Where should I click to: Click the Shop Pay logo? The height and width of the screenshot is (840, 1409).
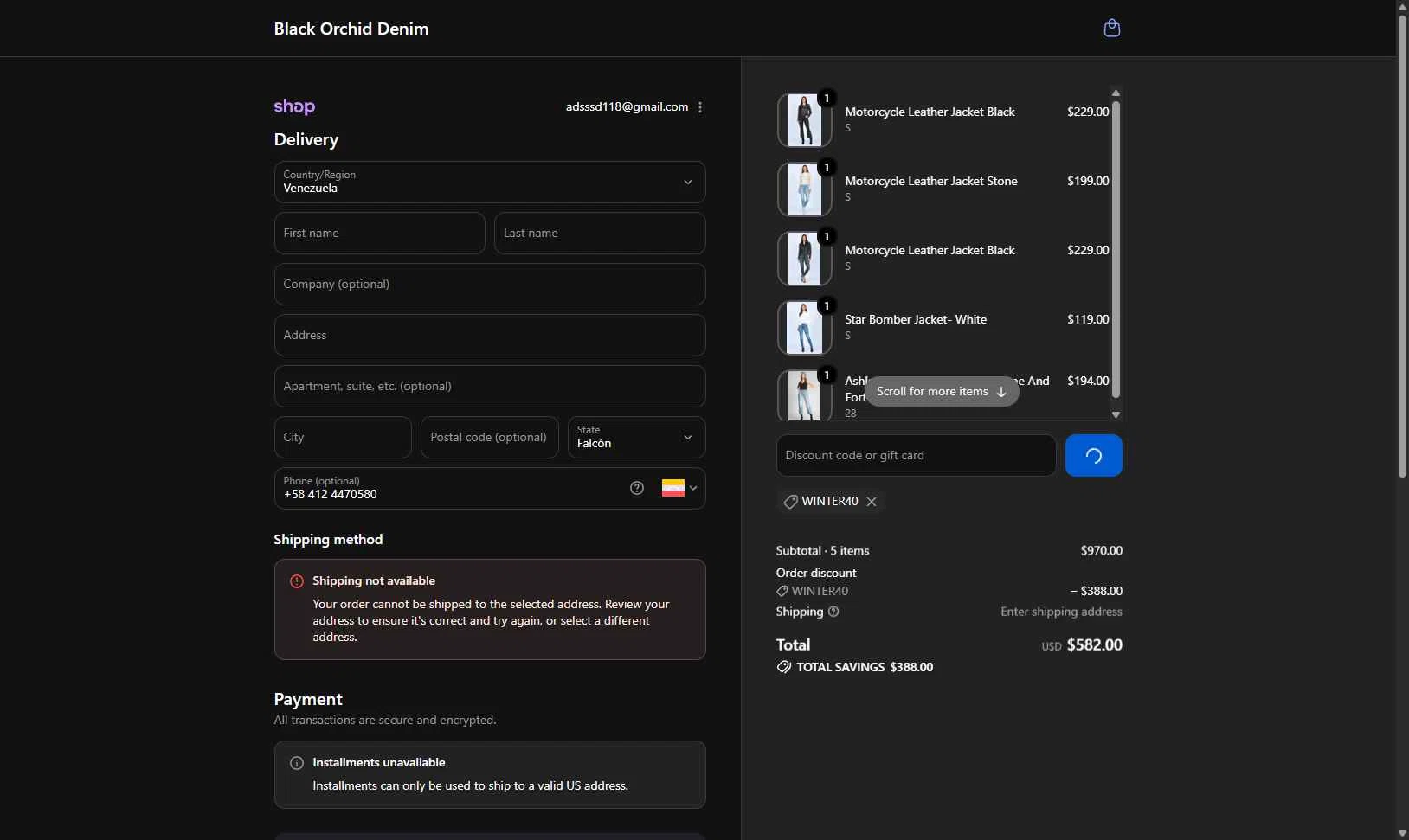click(294, 106)
